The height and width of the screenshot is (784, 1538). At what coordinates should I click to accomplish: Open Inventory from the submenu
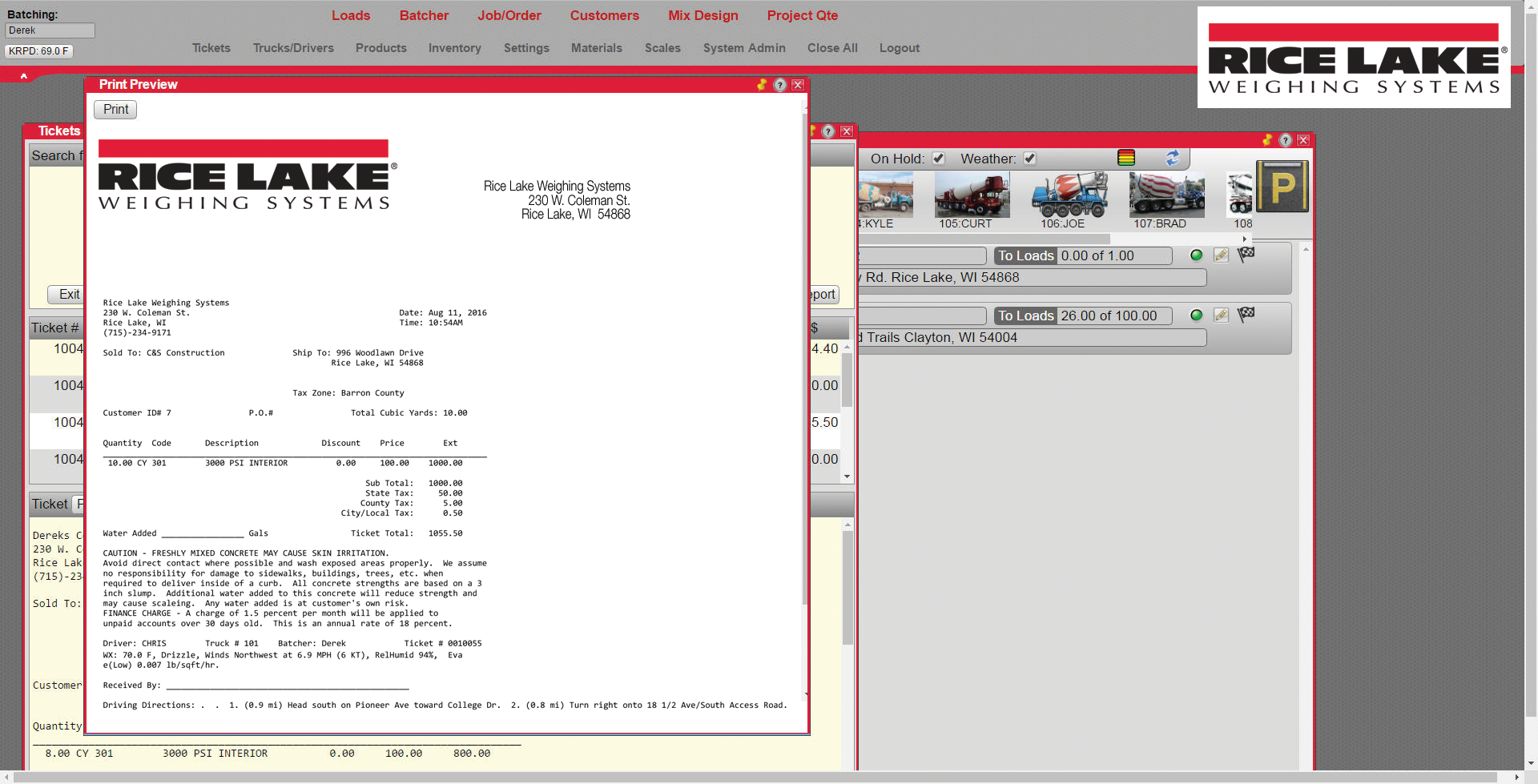point(455,48)
